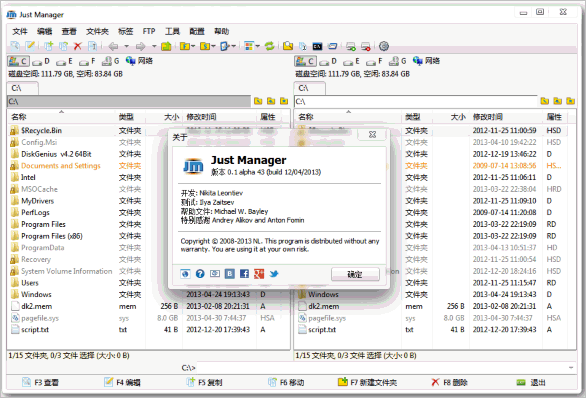Click the rename toolbar icon after delete

click(92, 46)
